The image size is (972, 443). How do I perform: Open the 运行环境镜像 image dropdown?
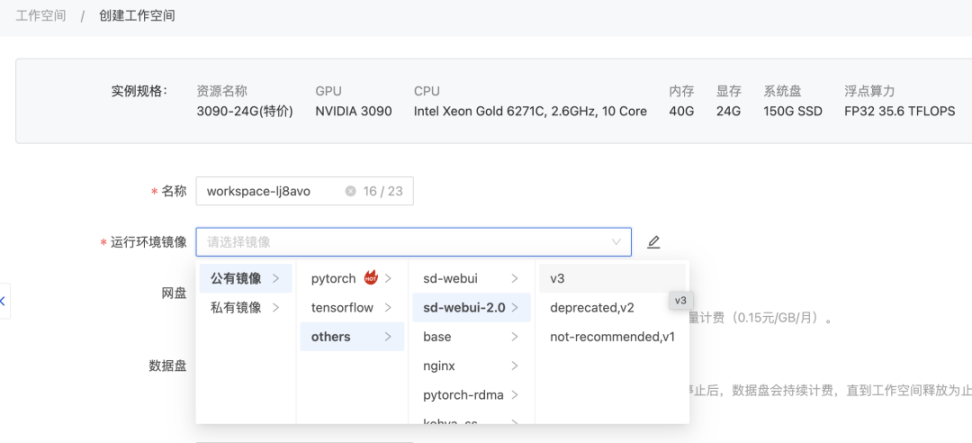[x=413, y=242]
